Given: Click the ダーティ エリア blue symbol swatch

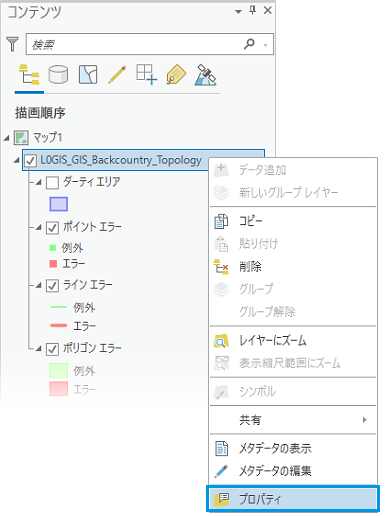Looking at the screenshot, I should (x=59, y=204).
